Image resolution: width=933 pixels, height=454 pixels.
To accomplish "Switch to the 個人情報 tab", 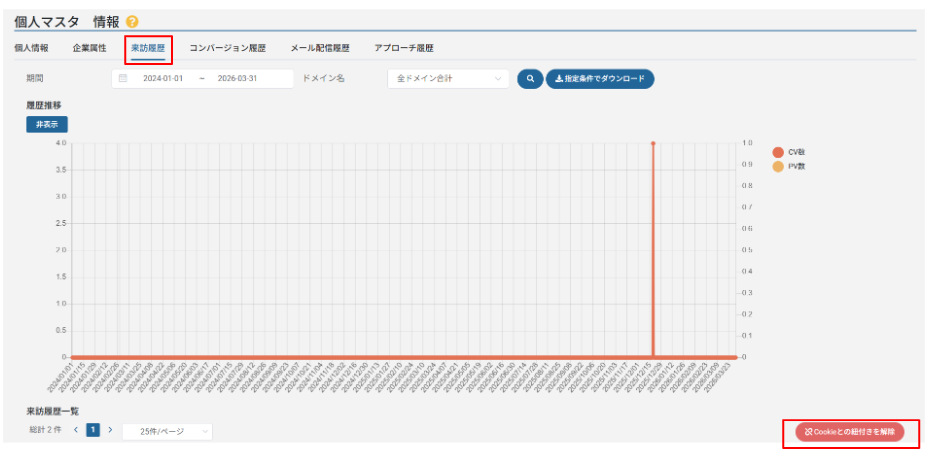I will tap(31, 48).
